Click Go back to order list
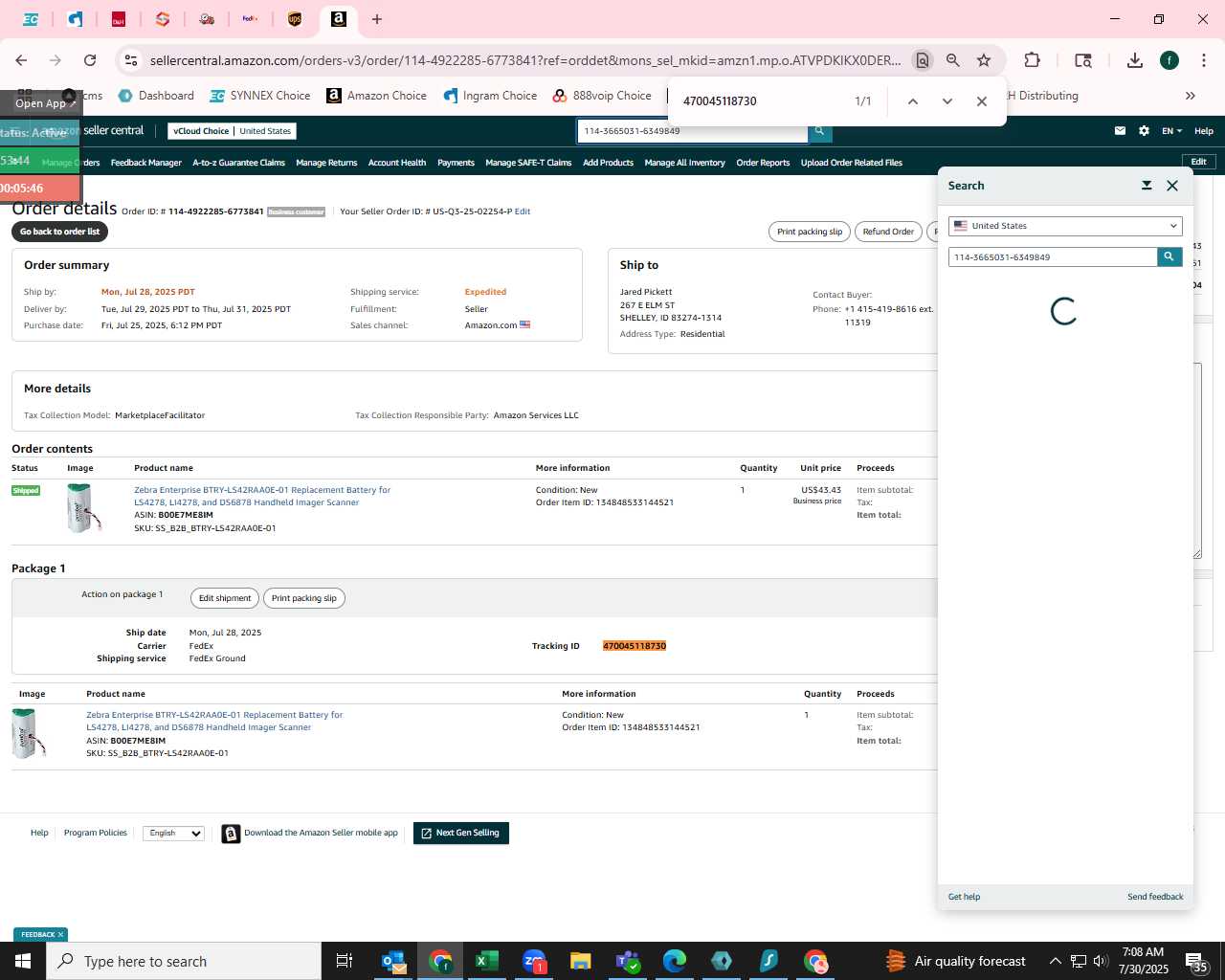Screen dimensions: 1225x980 [x=59, y=232]
